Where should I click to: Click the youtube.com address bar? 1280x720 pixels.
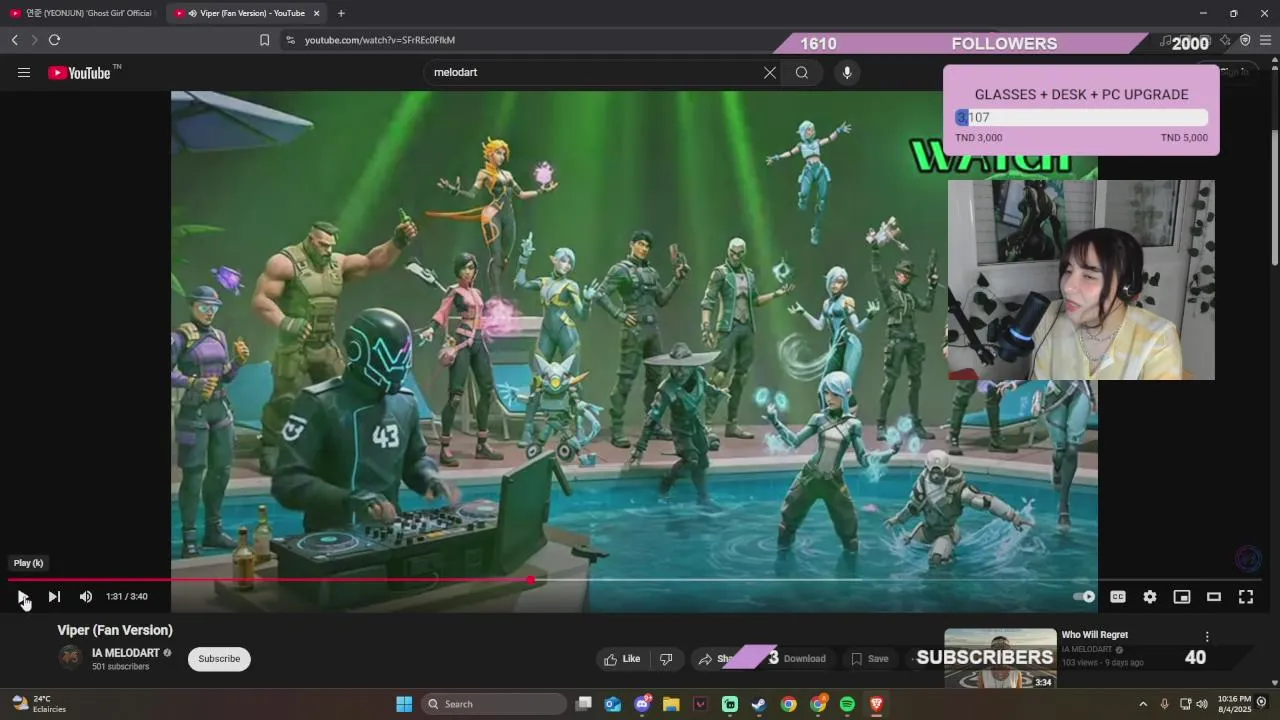click(x=380, y=40)
